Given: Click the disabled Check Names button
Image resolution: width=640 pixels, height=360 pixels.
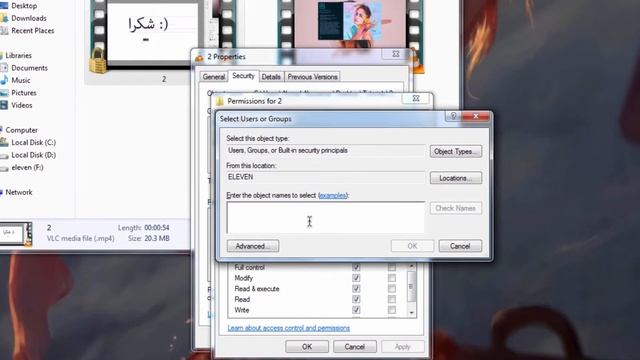Looking at the screenshot, I should click(x=456, y=208).
